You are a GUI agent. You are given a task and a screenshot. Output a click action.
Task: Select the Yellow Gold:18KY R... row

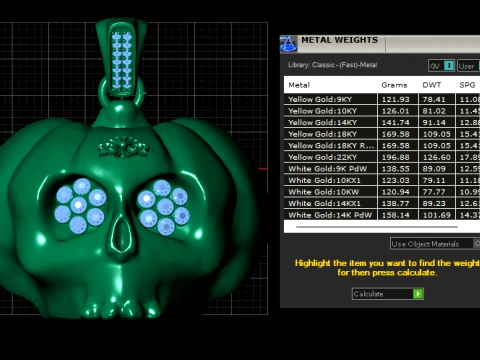(382, 146)
